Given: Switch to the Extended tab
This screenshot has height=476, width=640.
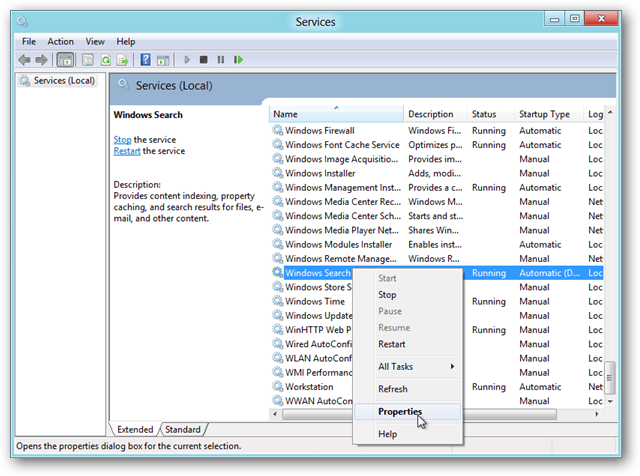Looking at the screenshot, I should (x=135, y=429).
